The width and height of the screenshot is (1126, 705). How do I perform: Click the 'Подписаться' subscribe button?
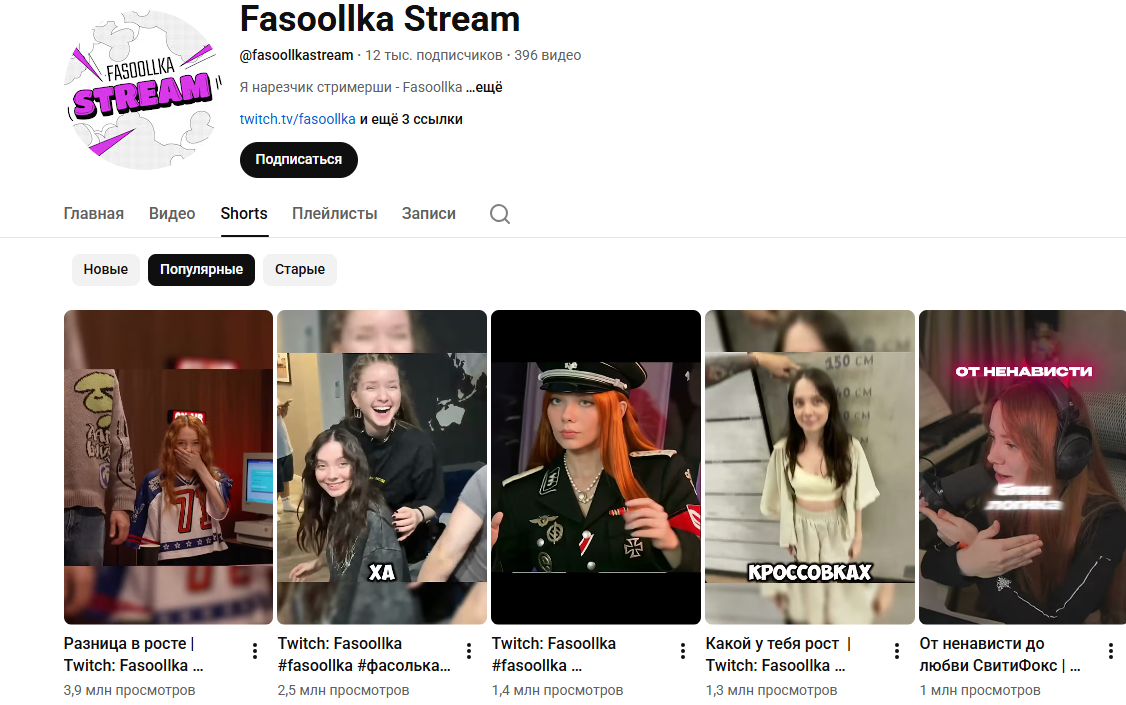pos(299,159)
